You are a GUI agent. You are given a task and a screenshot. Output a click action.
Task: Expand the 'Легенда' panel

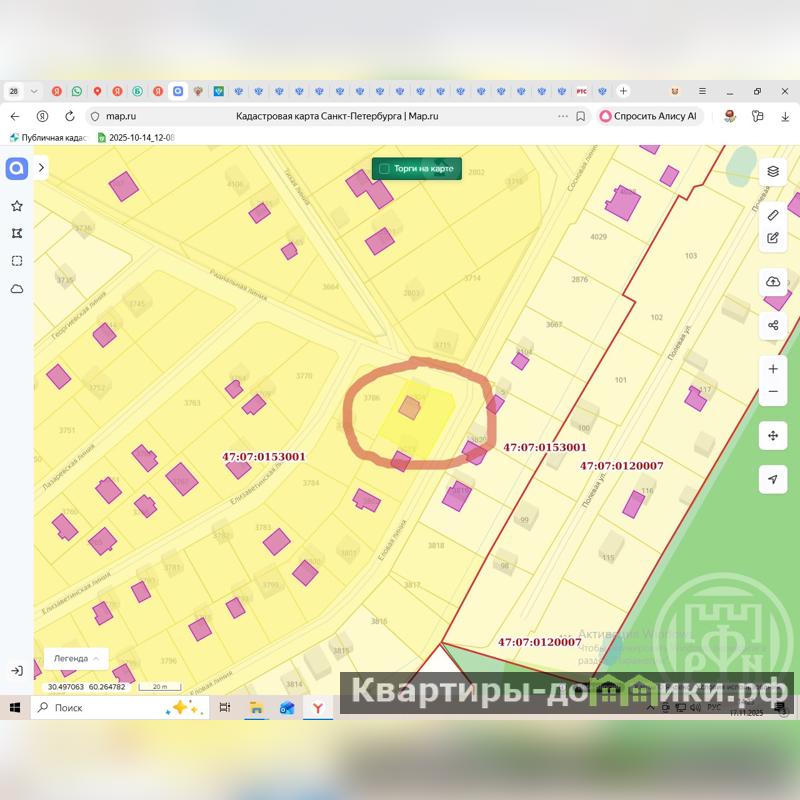click(x=76, y=659)
